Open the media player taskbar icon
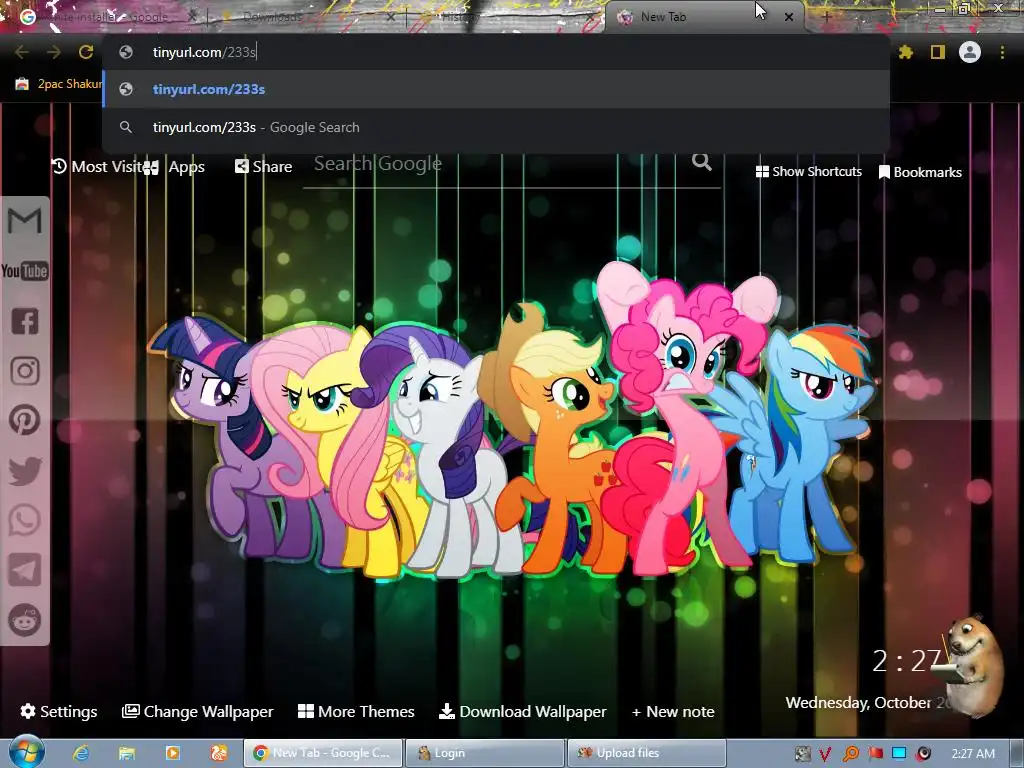Screen dimensions: 1024x768 tap(173, 753)
